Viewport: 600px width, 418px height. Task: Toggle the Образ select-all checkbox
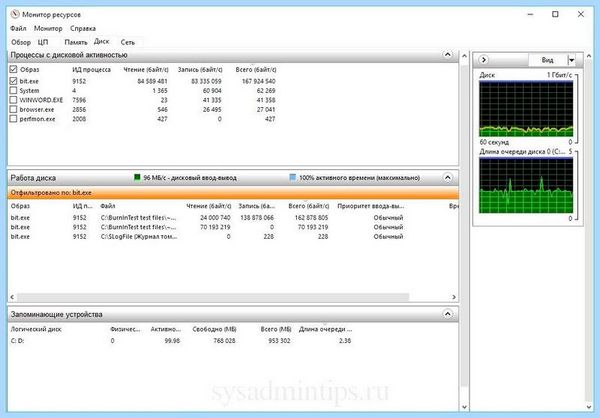click(13, 69)
